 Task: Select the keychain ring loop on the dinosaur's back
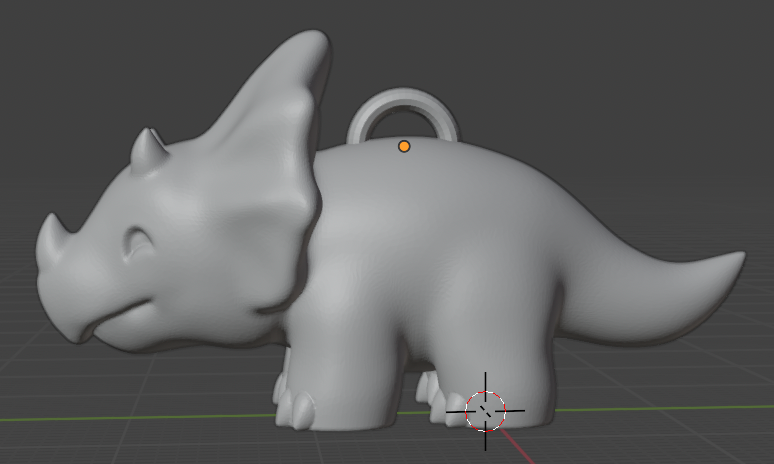(x=402, y=116)
